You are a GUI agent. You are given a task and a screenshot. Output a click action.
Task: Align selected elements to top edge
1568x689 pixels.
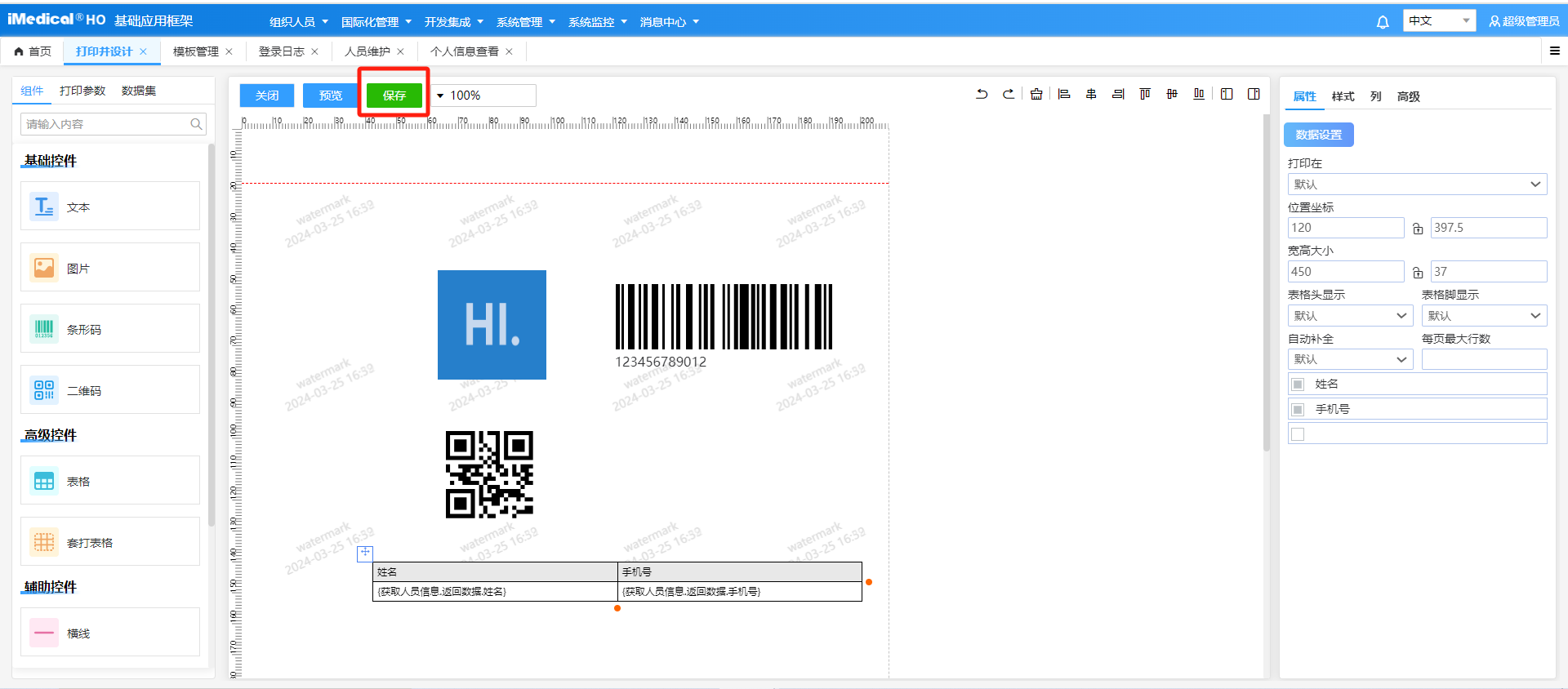click(1145, 95)
